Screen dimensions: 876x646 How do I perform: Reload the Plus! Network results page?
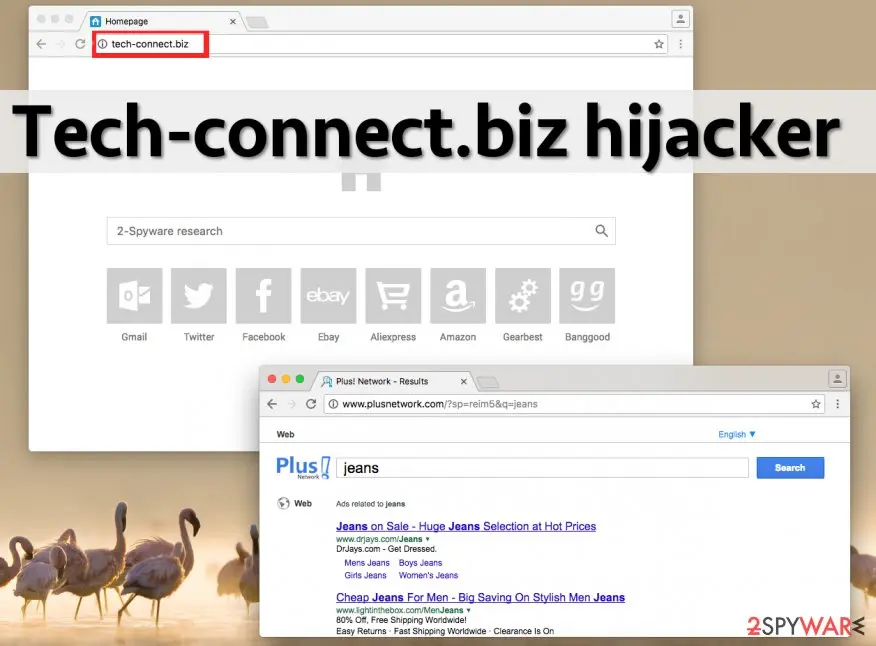click(311, 404)
